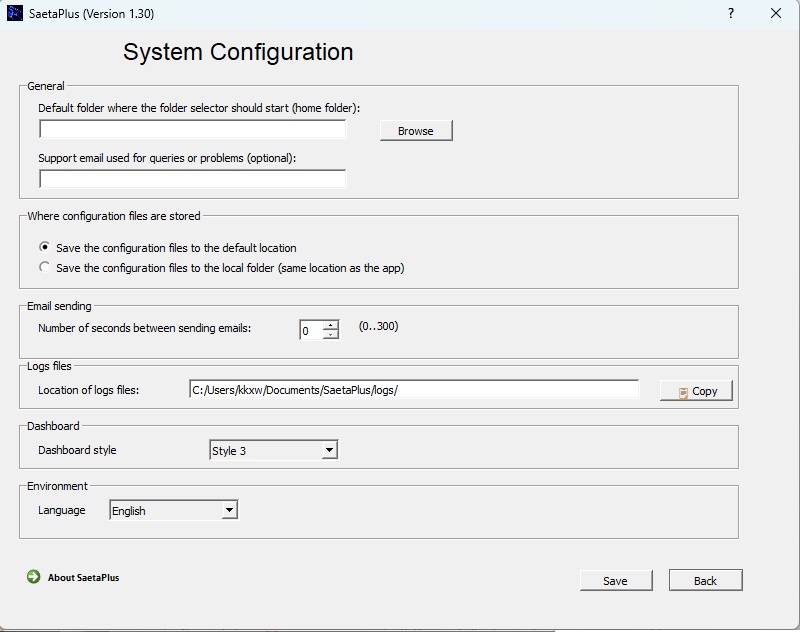Expand the Language dropdown
The height and width of the screenshot is (632, 800).
click(229, 511)
